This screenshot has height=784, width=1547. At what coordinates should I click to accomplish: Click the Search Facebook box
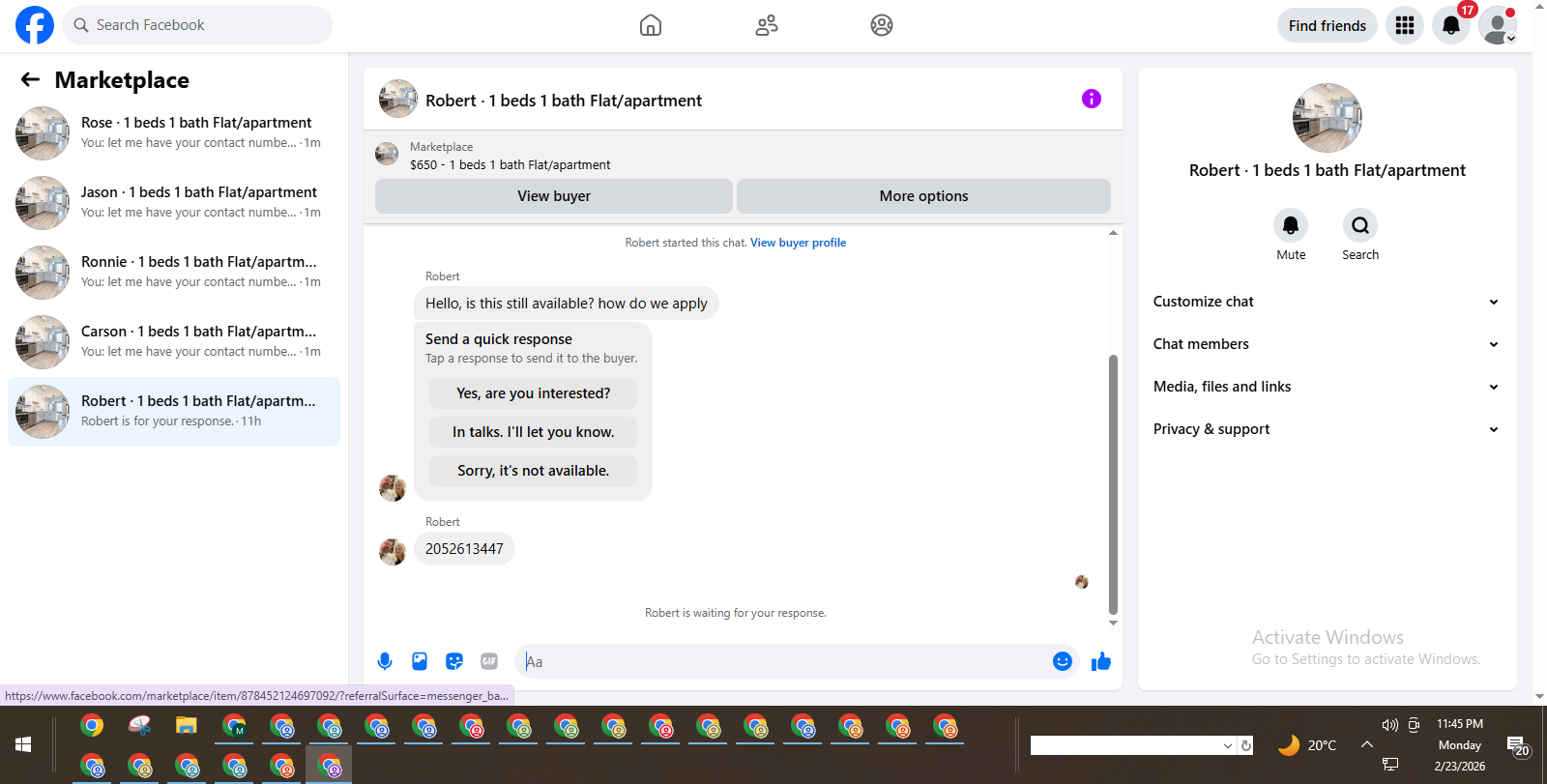[197, 25]
